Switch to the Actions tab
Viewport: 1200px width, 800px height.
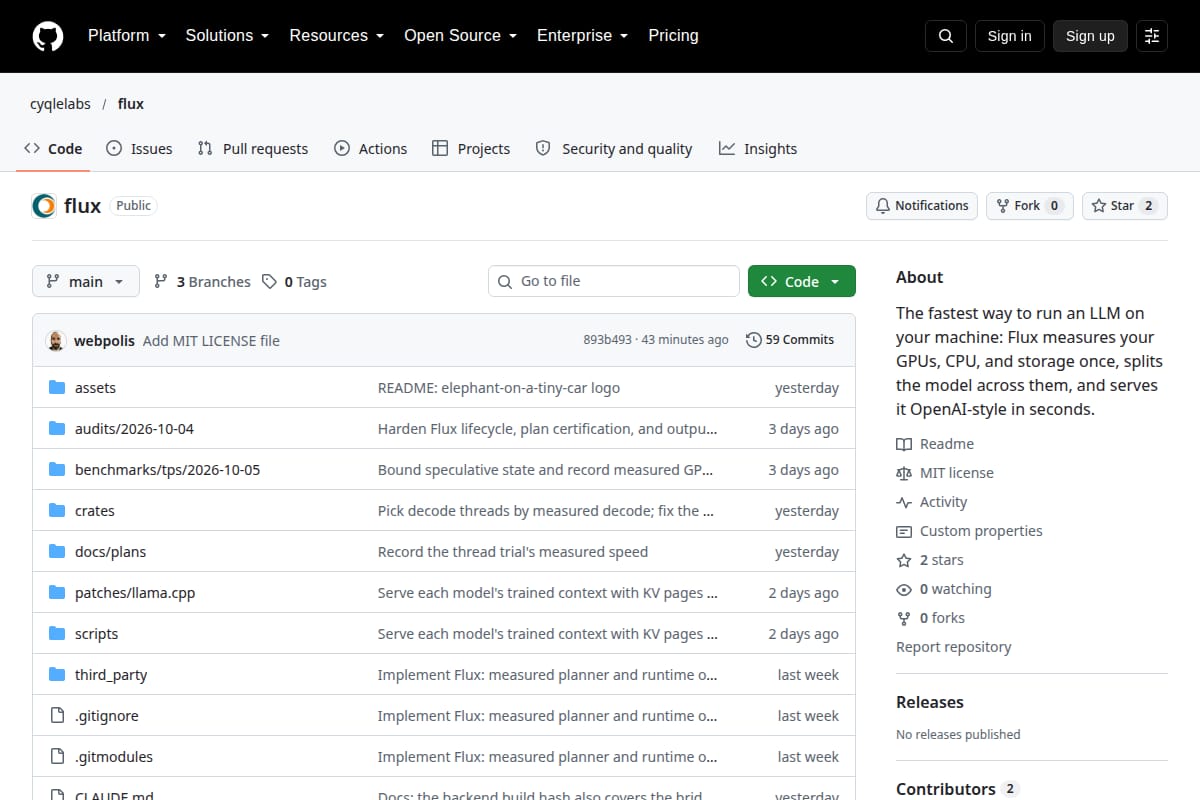(x=371, y=149)
